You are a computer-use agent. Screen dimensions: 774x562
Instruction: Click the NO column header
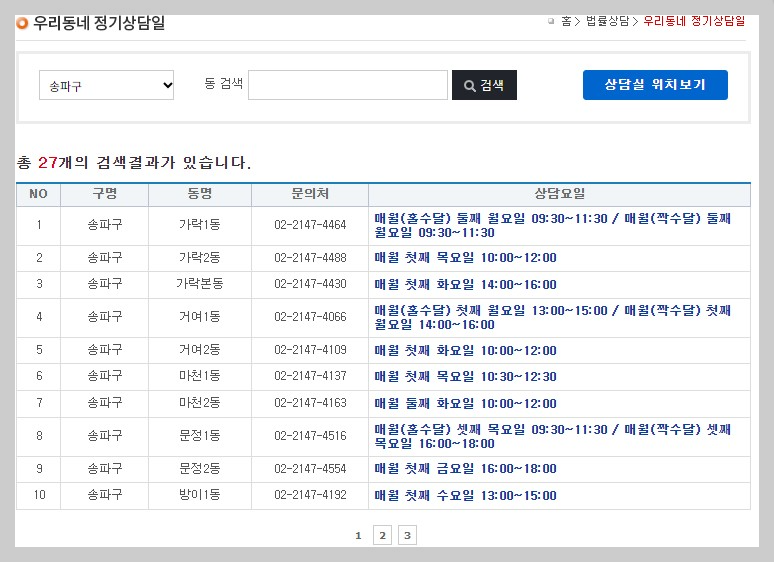(x=39, y=194)
